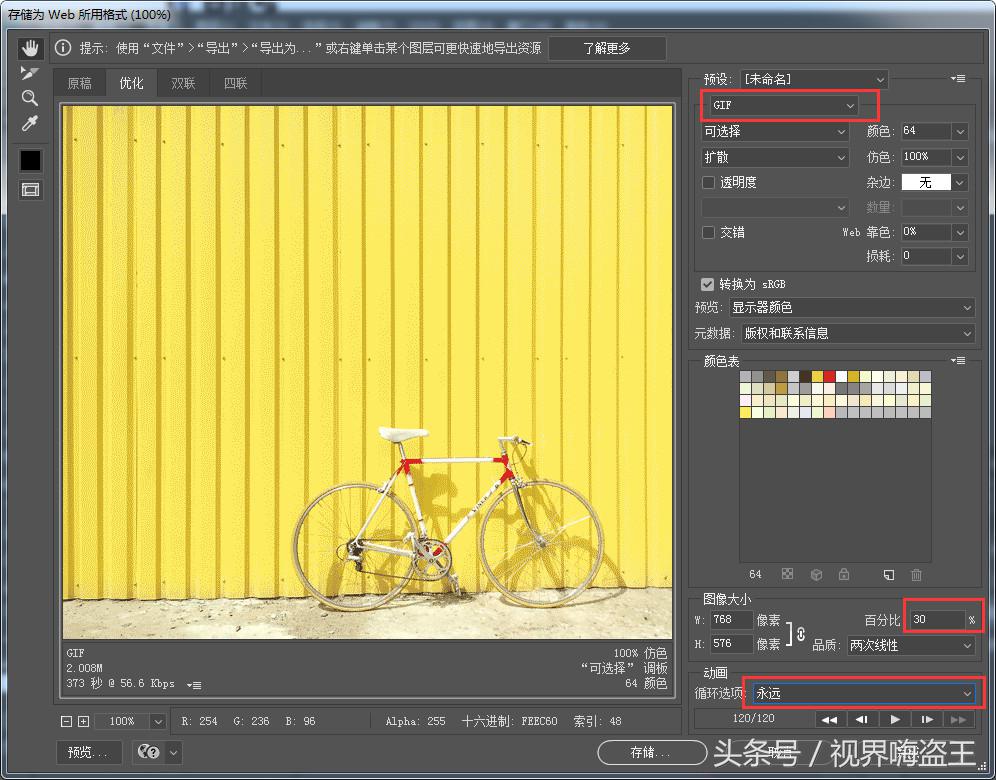
Task: Switch to the 原稿 tab
Action: (x=80, y=83)
